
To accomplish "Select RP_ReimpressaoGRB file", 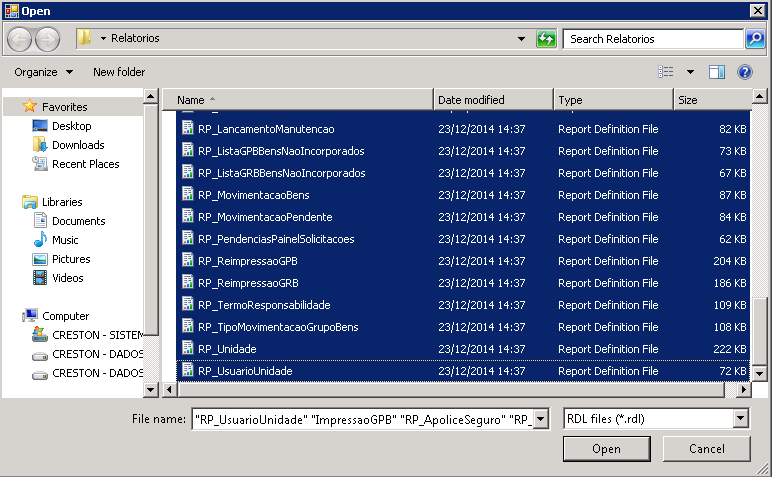I will coord(248,283).
